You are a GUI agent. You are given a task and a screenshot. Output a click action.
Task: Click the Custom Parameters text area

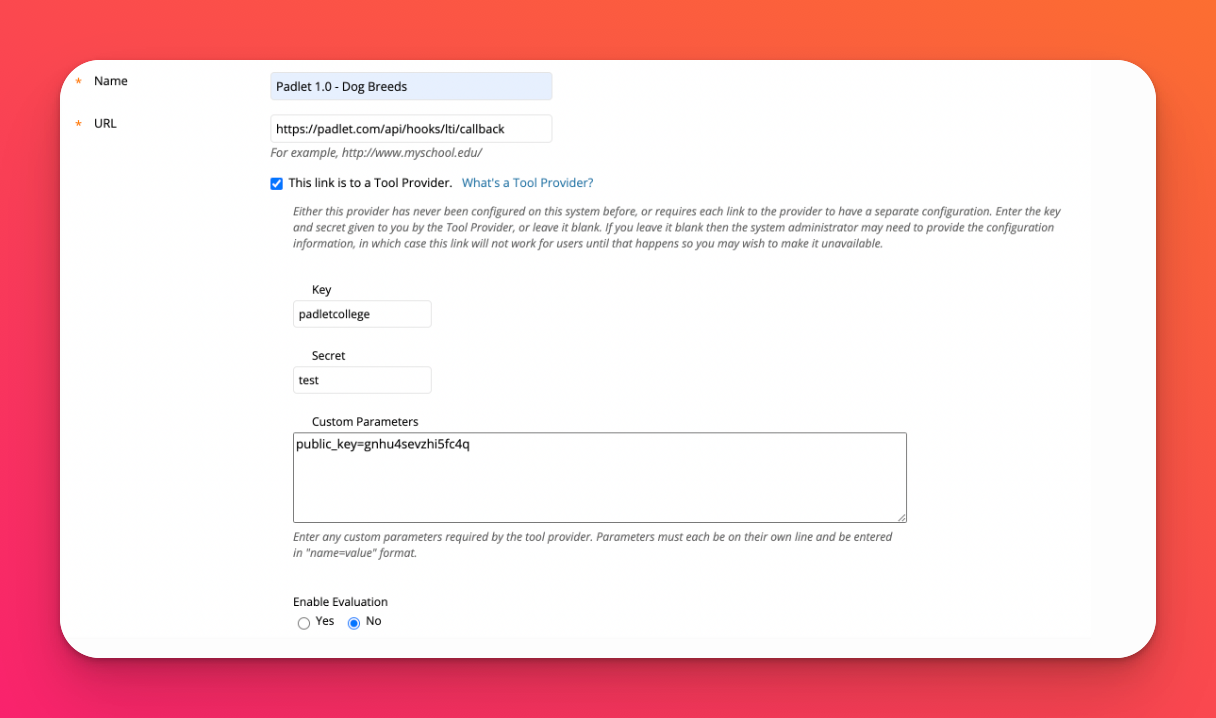click(600, 477)
